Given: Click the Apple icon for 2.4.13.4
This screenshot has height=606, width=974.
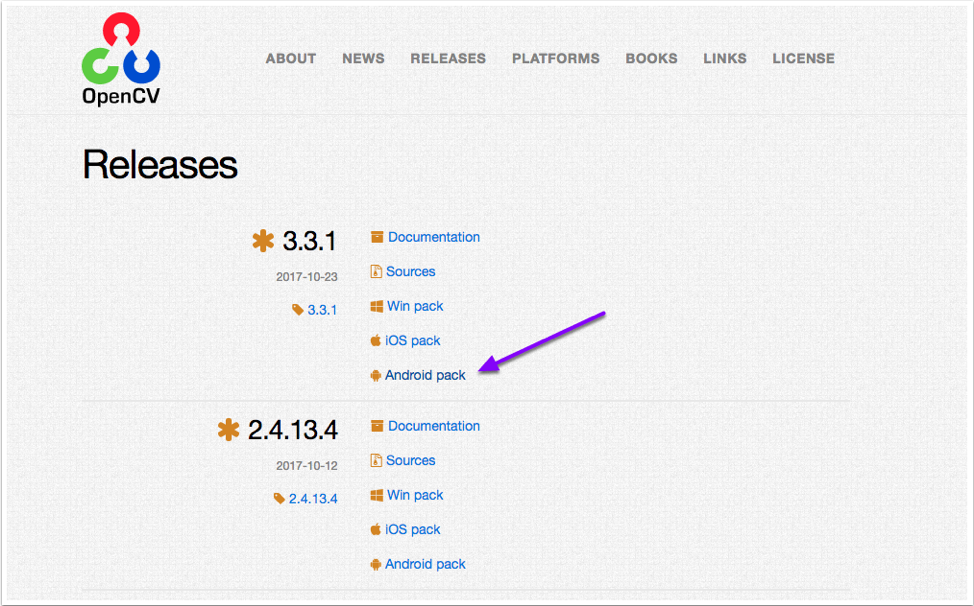Looking at the screenshot, I should click(x=375, y=529).
